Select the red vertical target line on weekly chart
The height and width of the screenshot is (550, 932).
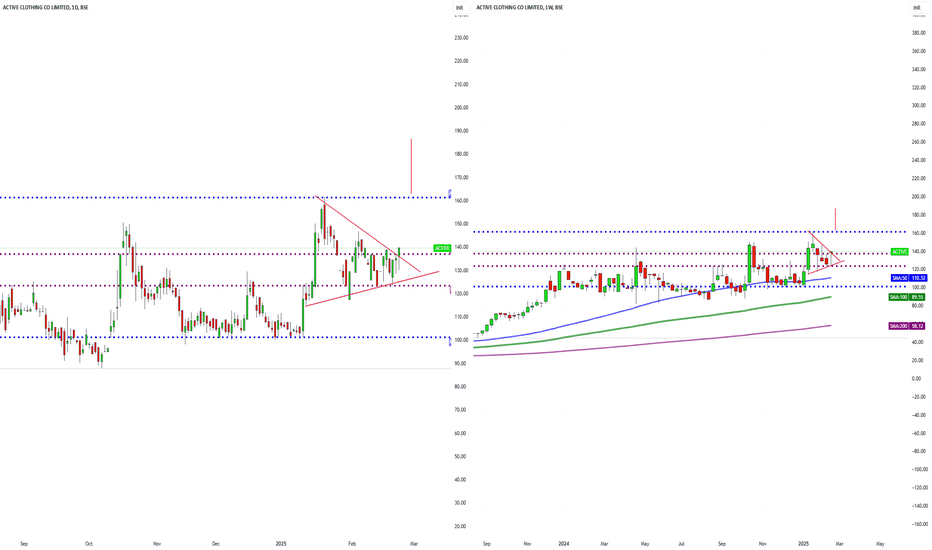tap(835, 219)
